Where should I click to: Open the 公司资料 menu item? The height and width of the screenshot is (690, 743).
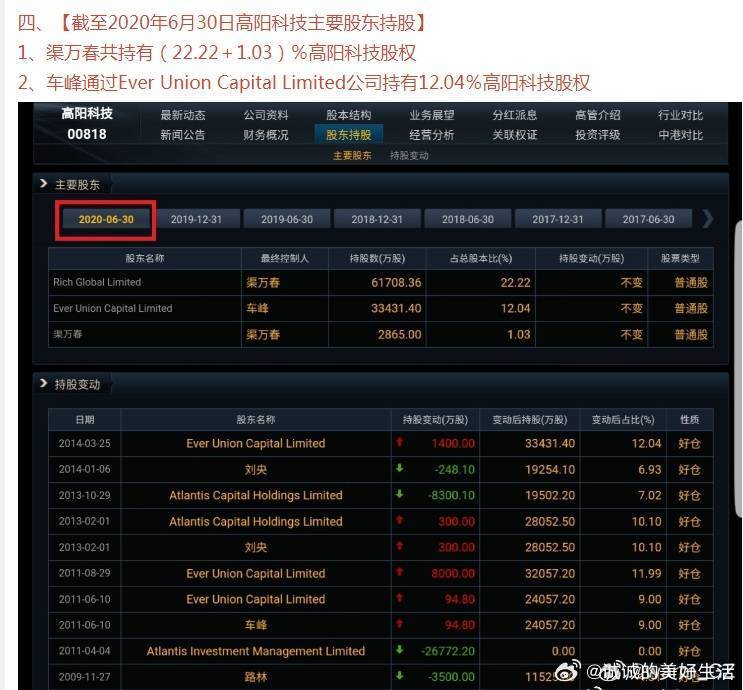point(265,115)
